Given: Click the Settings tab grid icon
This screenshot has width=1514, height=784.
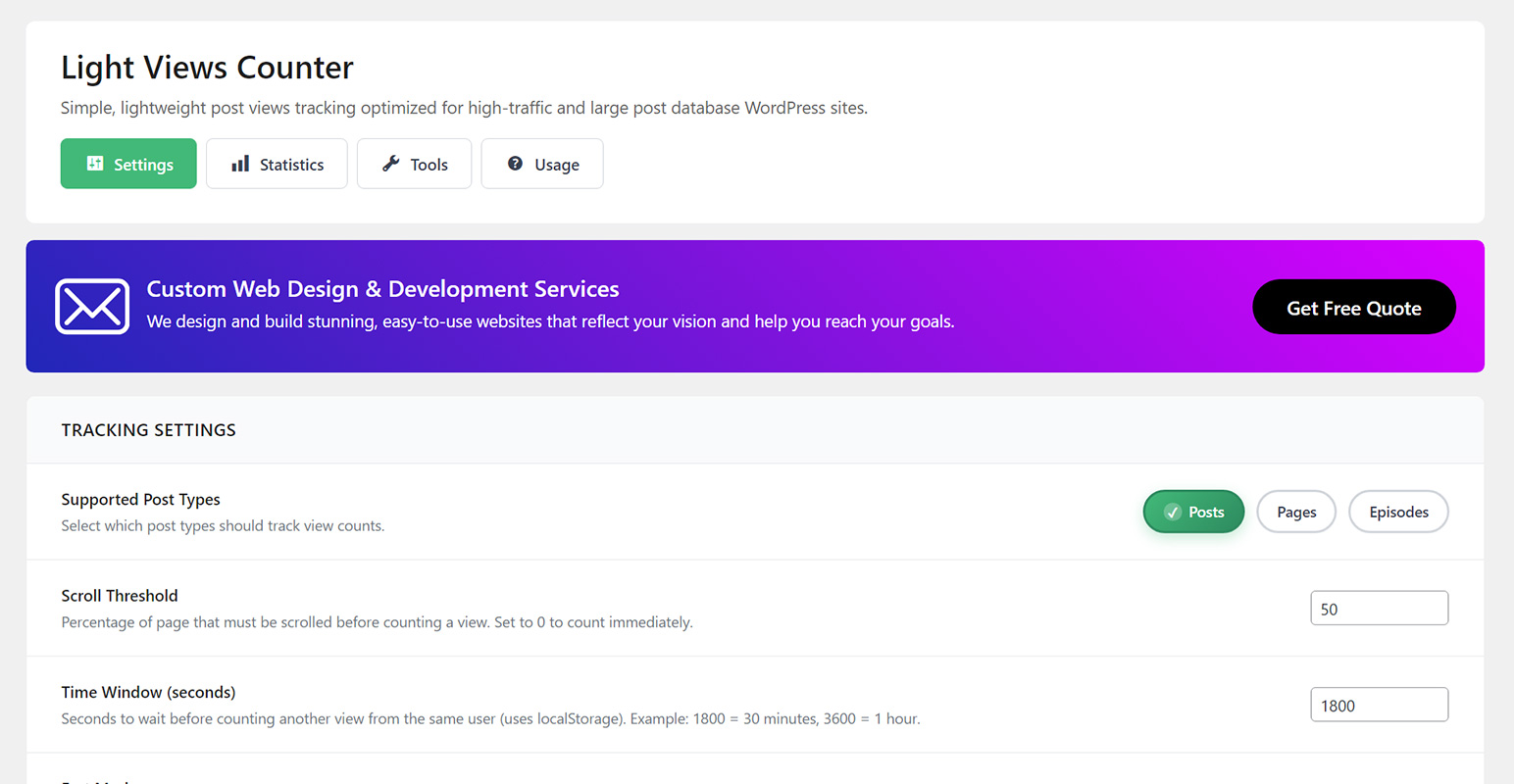Looking at the screenshot, I should point(95,164).
